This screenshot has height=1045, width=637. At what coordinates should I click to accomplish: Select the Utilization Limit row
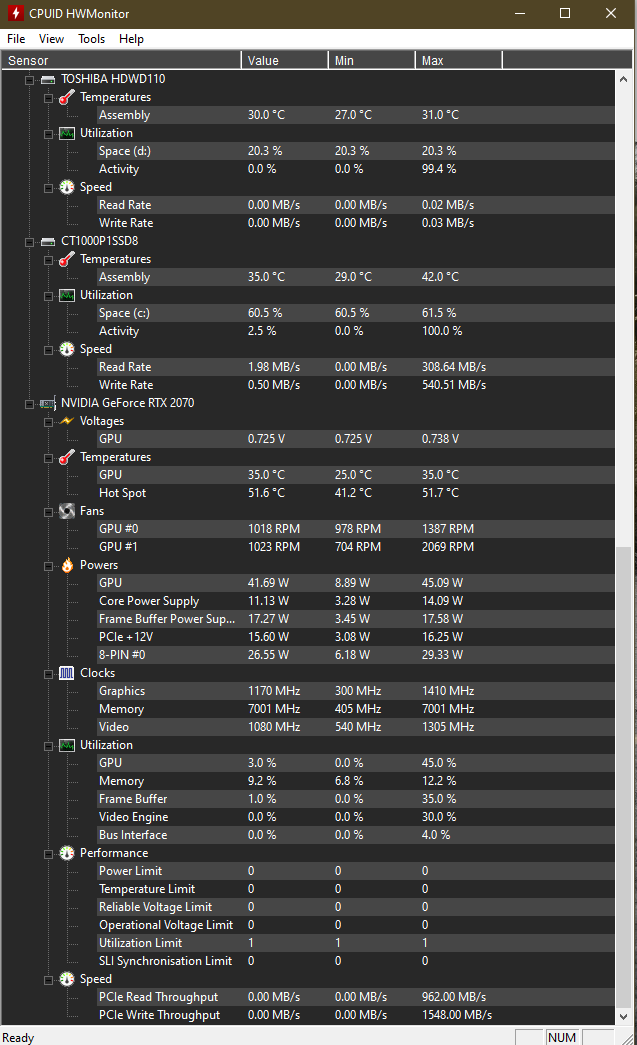356,943
